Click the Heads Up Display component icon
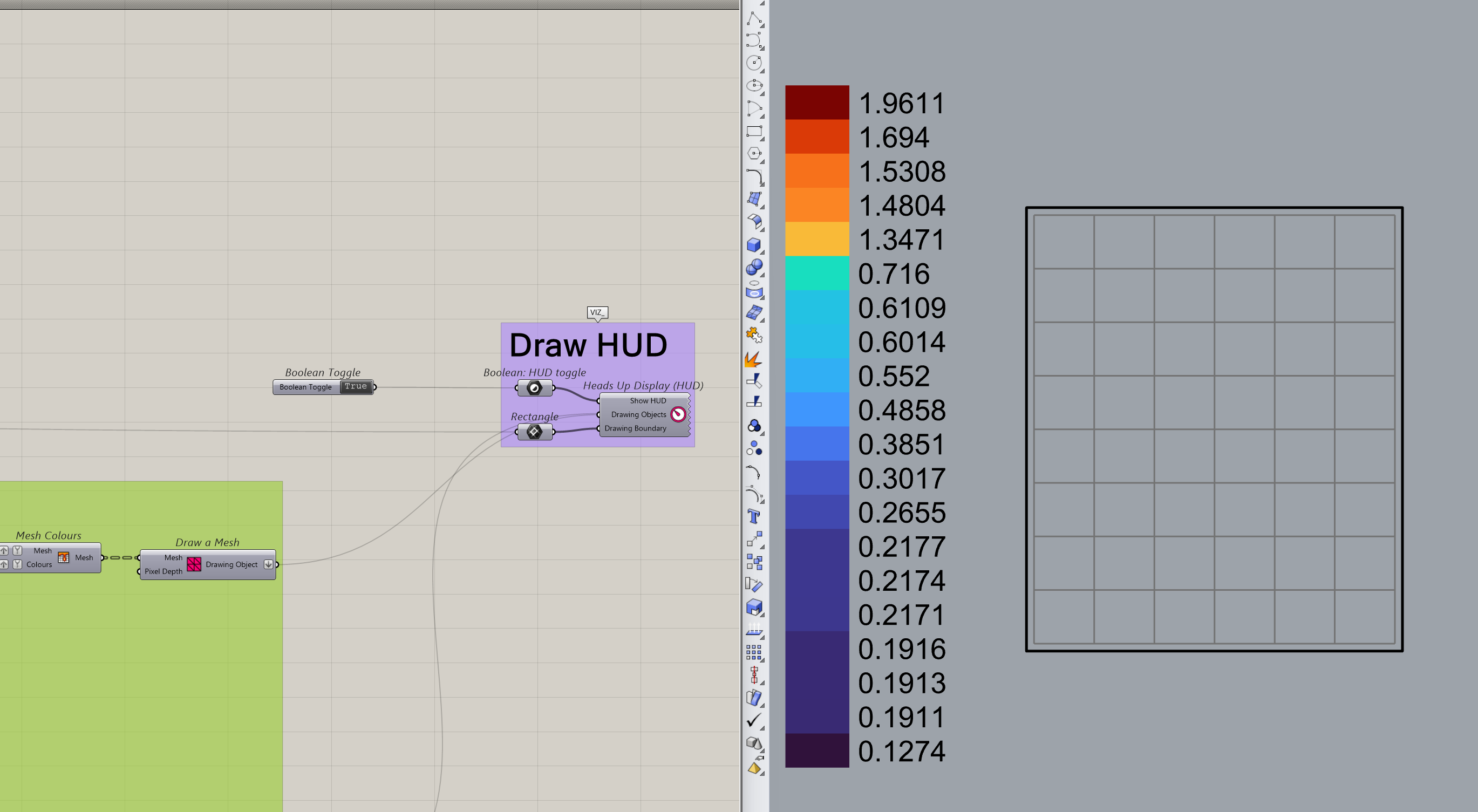The height and width of the screenshot is (812, 1478). coord(678,414)
